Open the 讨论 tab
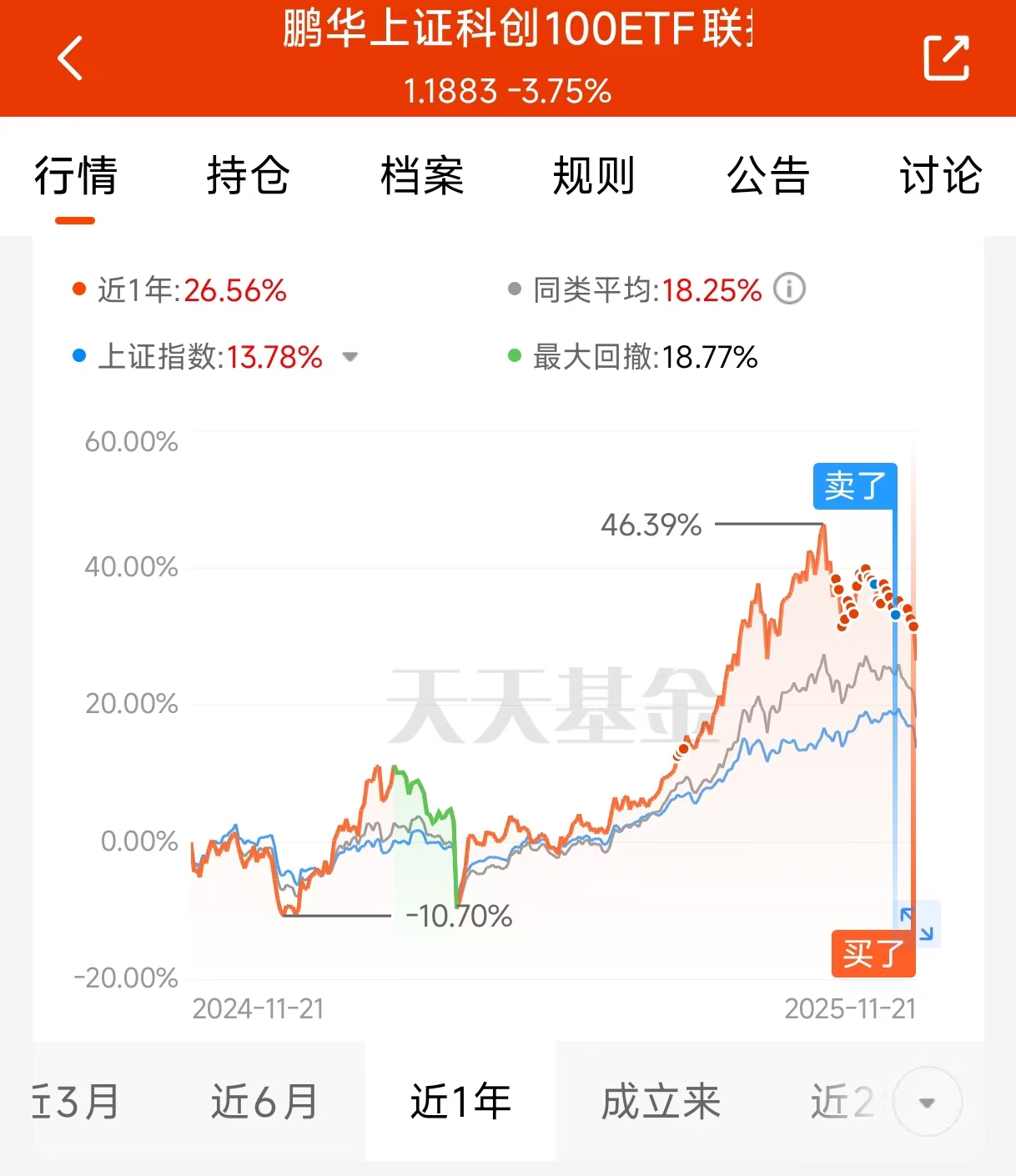 click(940, 176)
